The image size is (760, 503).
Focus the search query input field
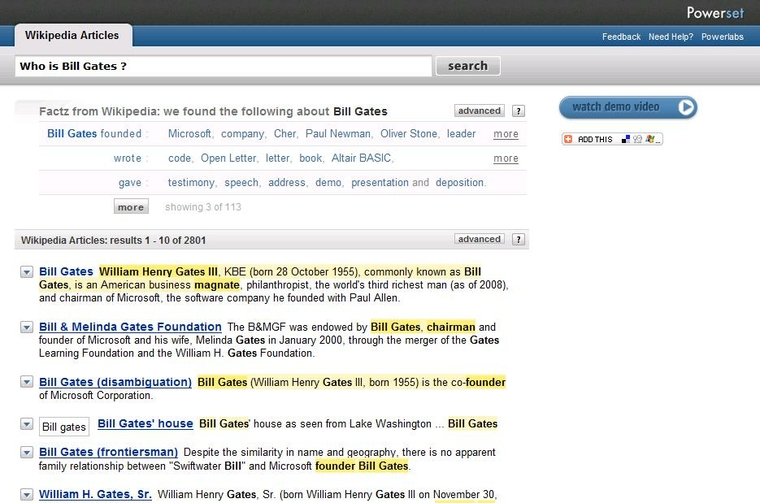coord(223,66)
